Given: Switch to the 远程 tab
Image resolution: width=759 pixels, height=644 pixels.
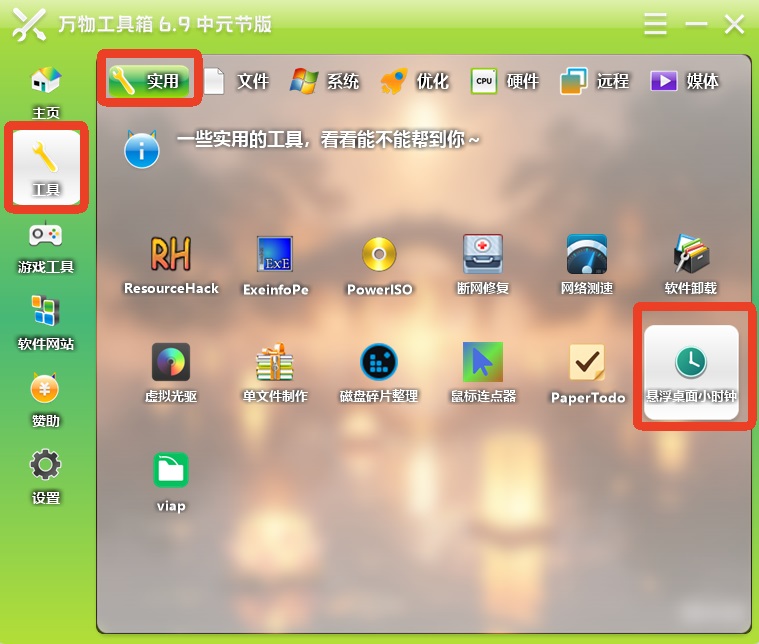Looking at the screenshot, I should click(x=595, y=81).
